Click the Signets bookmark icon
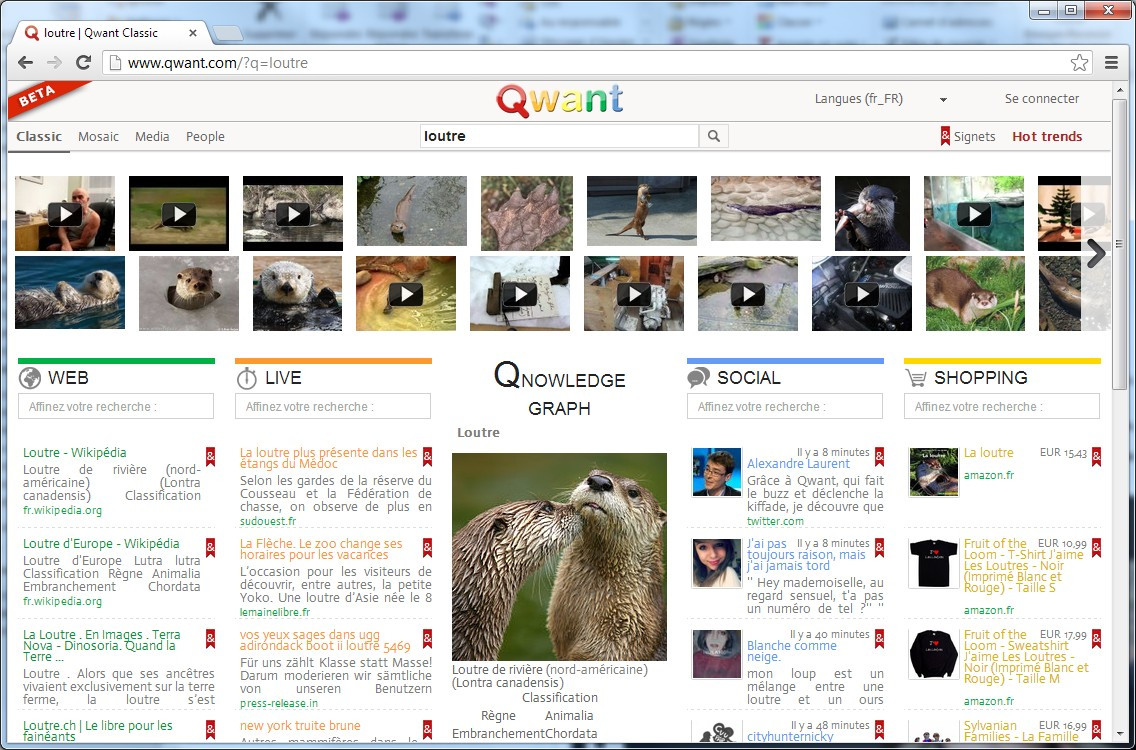This screenshot has height=750, width=1136. click(946, 136)
